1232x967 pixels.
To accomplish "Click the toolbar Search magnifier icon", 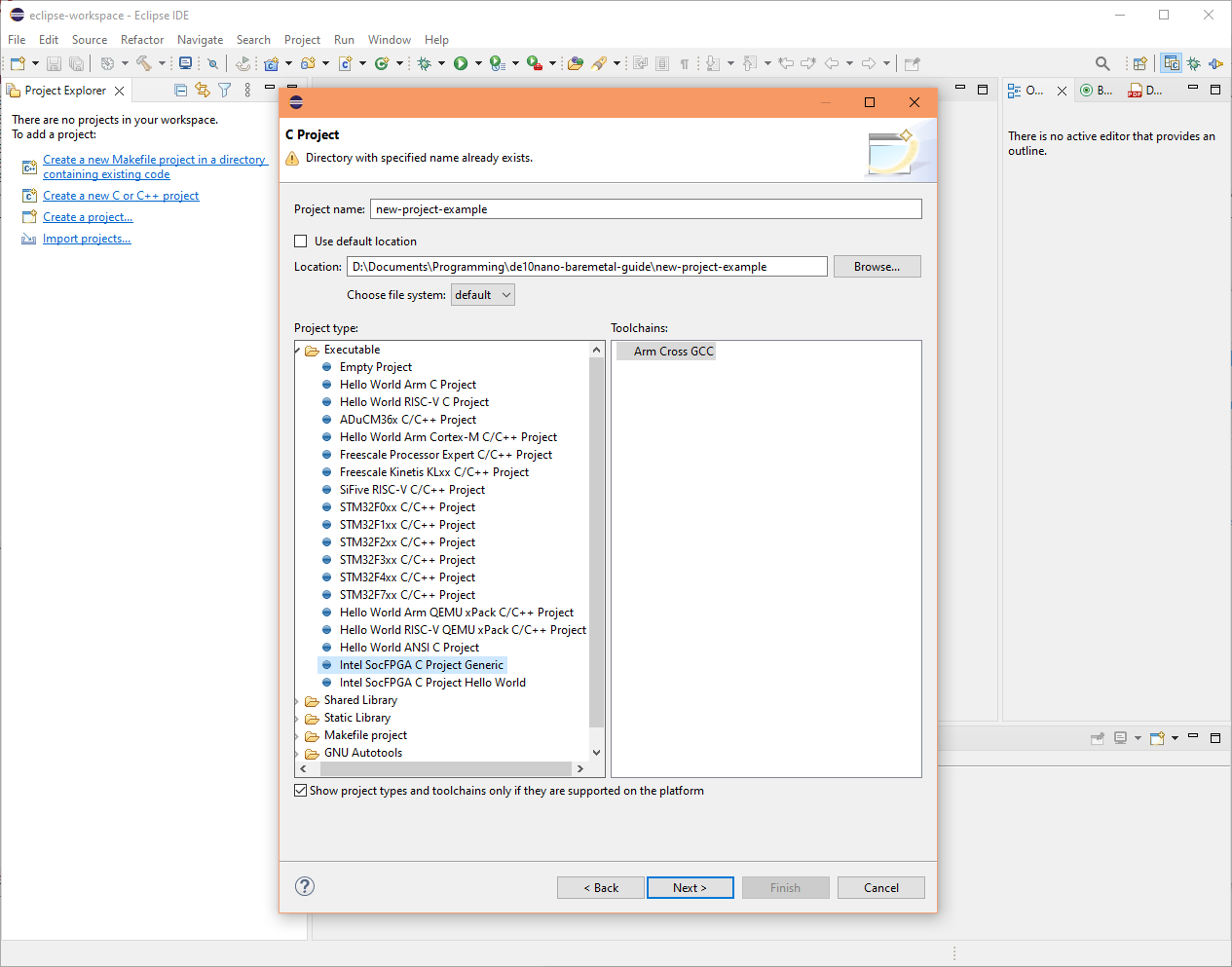I will [1102, 63].
